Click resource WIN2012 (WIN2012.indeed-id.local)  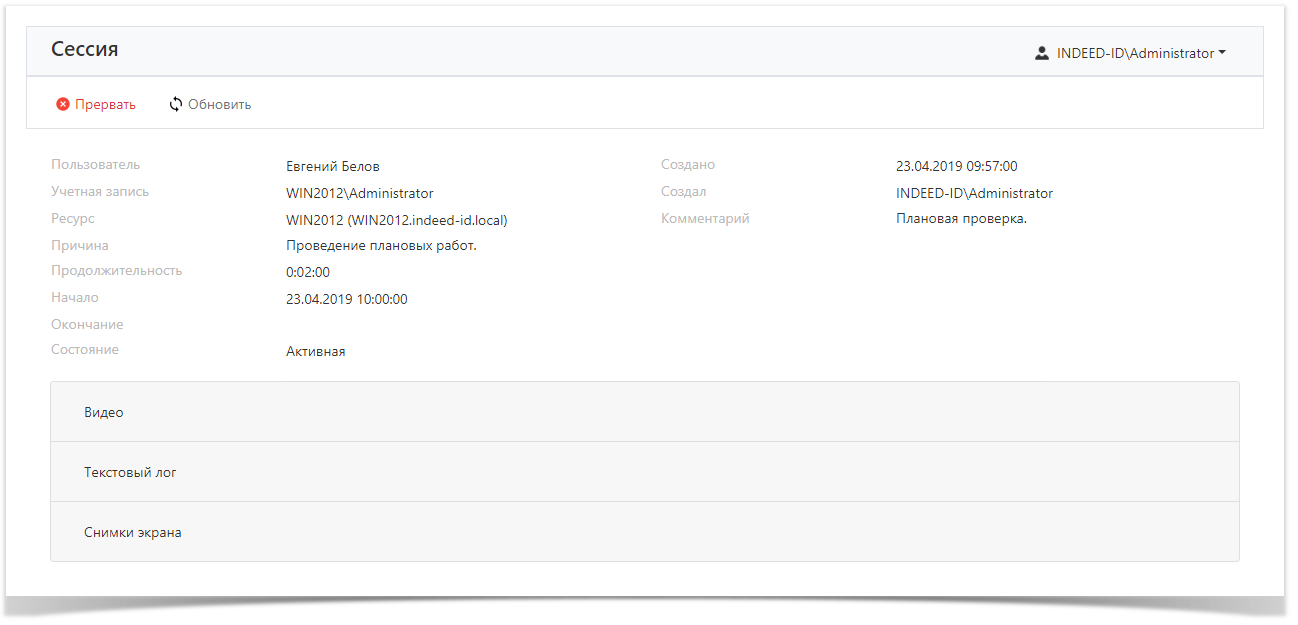(403, 220)
